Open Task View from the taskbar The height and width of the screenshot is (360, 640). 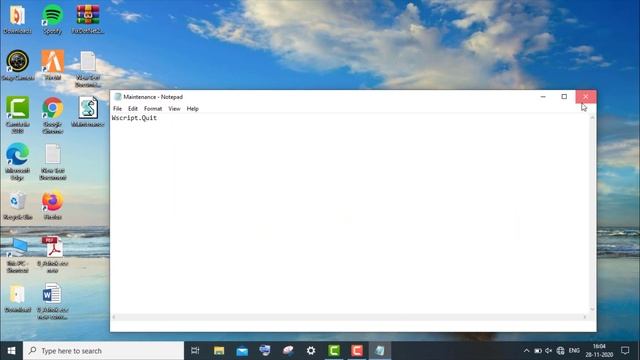click(195, 351)
